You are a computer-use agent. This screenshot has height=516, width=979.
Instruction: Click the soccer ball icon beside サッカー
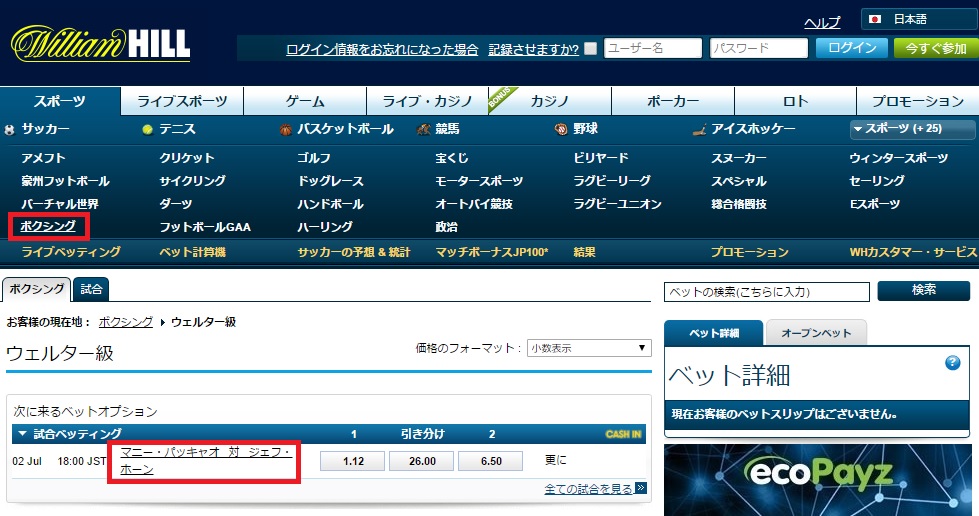coord(9,130)
